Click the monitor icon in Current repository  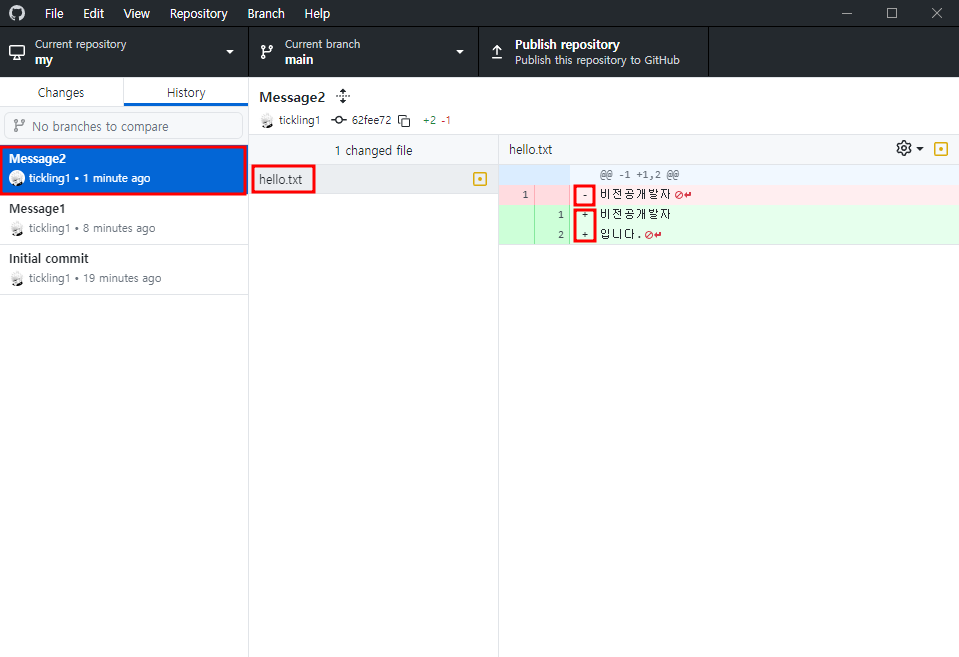click(17, 52)
